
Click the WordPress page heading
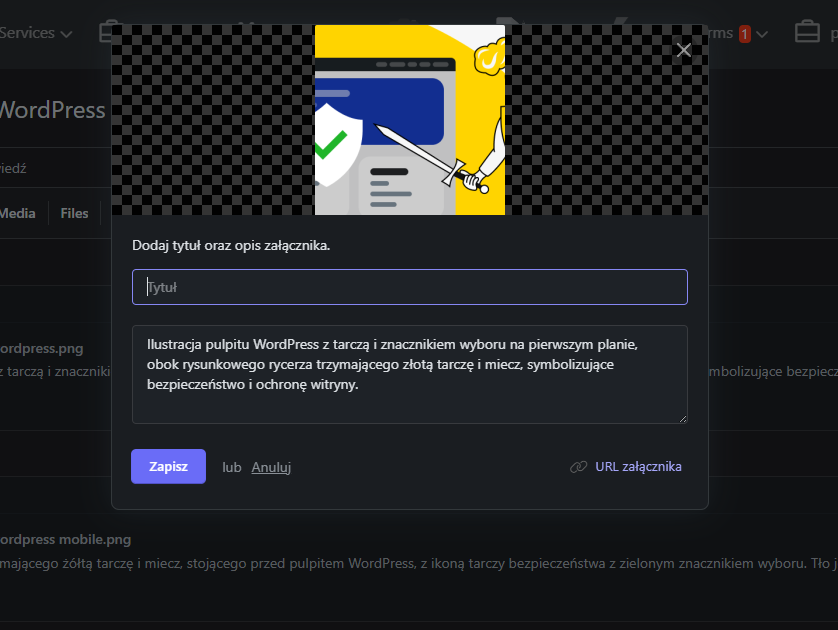[52, 110]
